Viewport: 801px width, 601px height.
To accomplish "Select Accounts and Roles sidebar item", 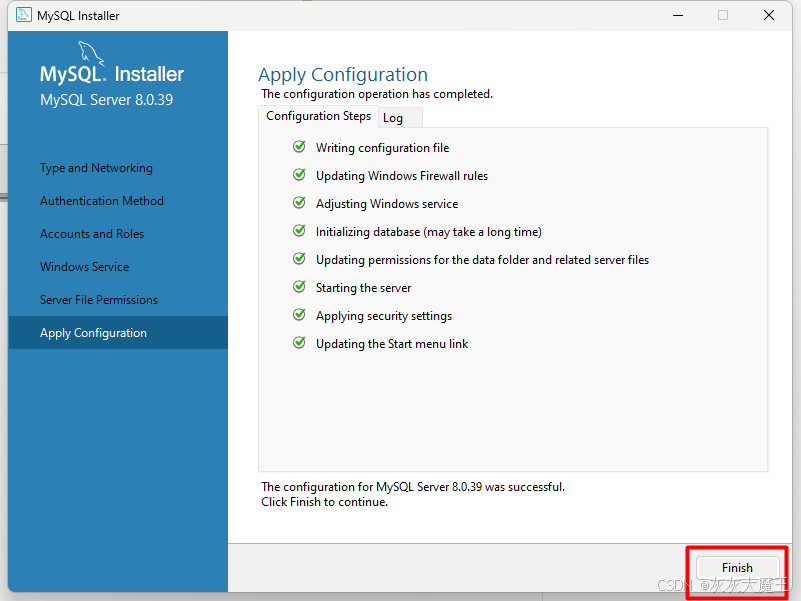I will tap(92, 234).
